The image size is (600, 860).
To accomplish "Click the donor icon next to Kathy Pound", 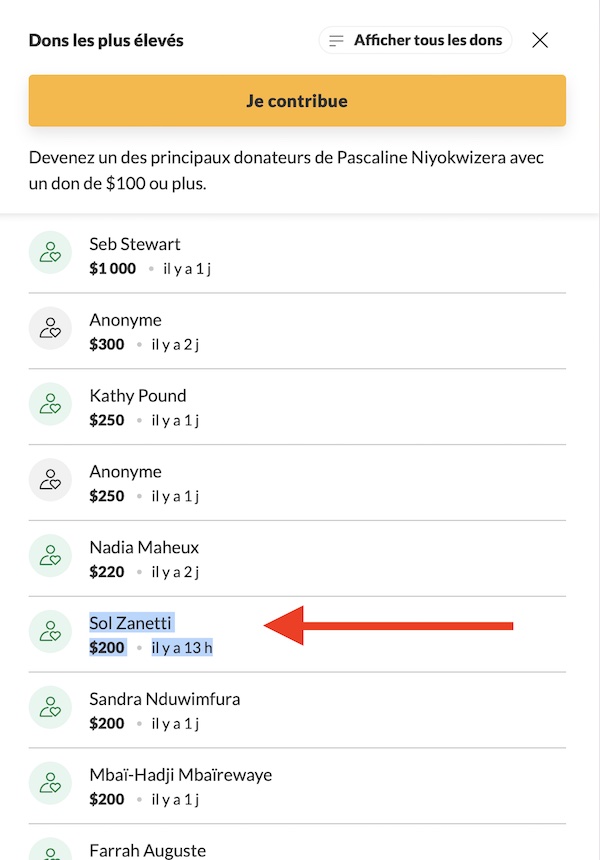I will point(50,404).
